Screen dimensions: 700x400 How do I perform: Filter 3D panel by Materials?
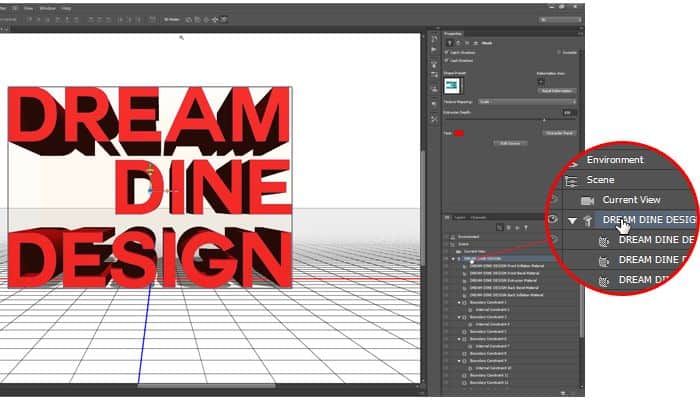pyautogui.click(x=517, y=228)
